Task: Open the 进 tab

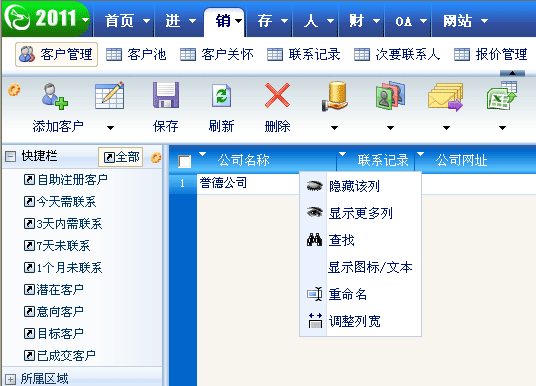Action: pos(180,21)
